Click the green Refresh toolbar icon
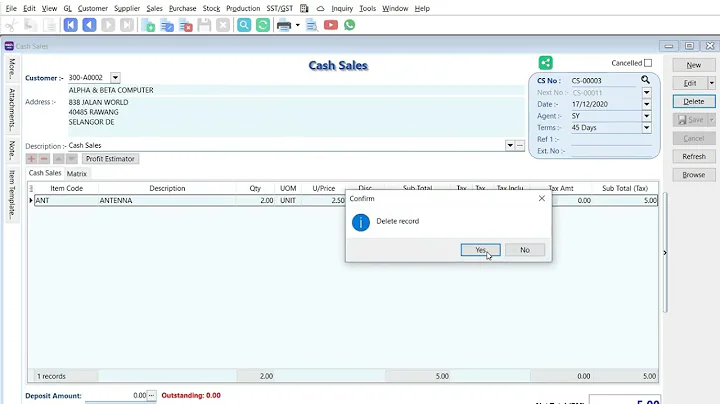This screenshot has height=404, width=720. (x=263, y=25)
